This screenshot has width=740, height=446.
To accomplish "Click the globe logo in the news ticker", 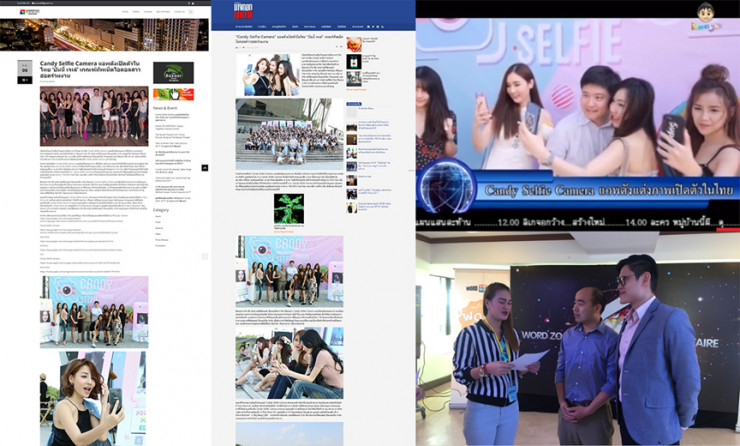I will 446,185.
